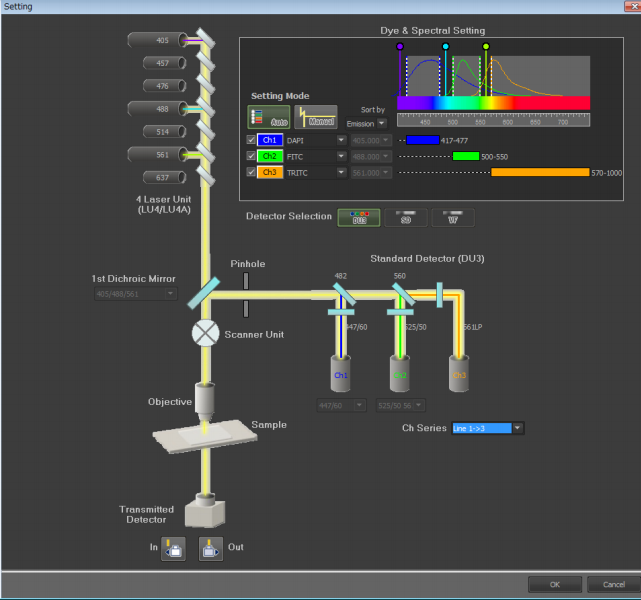This screenshot has height=600, width=641.
Task: Click the Scanner Unit icon
Action: click(205, 333)
